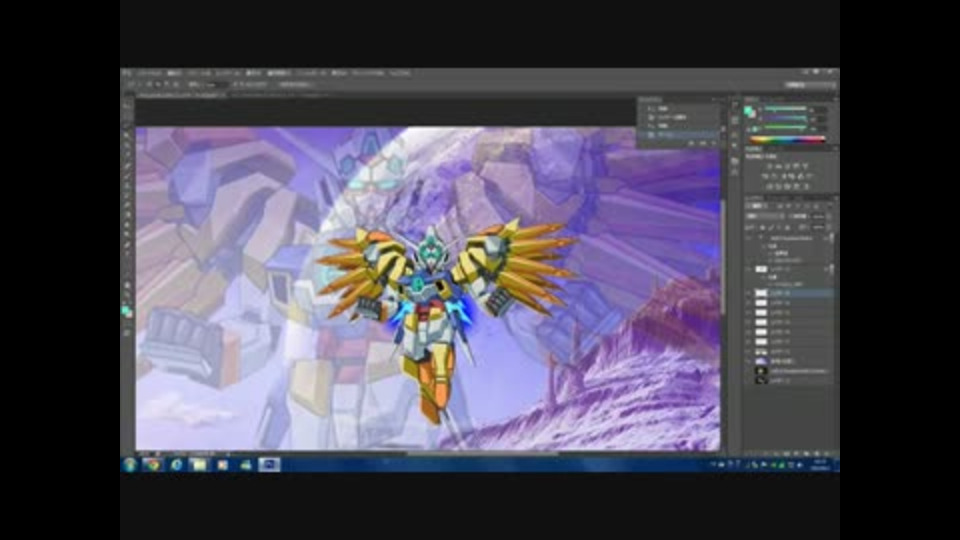Click the Refine Edge button in options bar
This screenshot has width=960, height=540.
[294, 84]
